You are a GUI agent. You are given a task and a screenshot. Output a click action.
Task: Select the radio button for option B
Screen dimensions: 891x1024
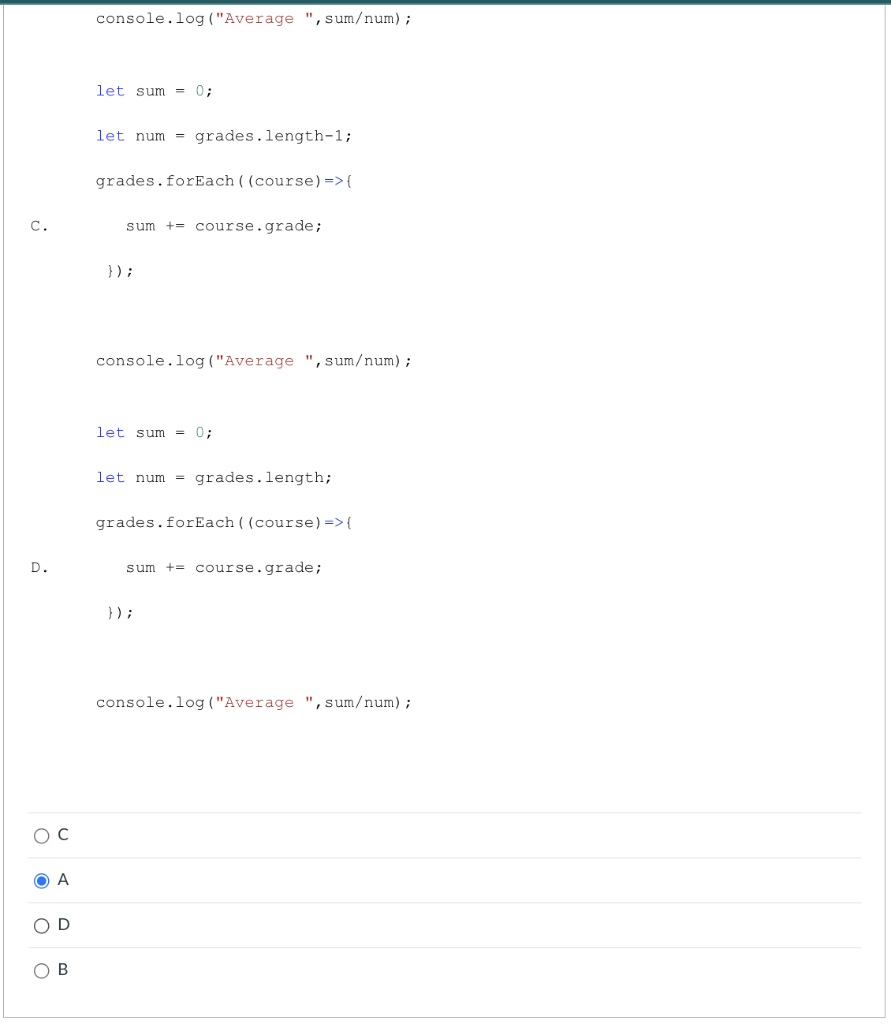[x=41, y=970]
